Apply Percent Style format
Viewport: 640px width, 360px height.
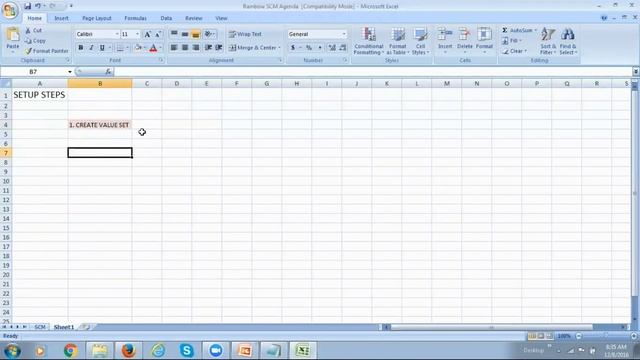(x=309, y=48)
